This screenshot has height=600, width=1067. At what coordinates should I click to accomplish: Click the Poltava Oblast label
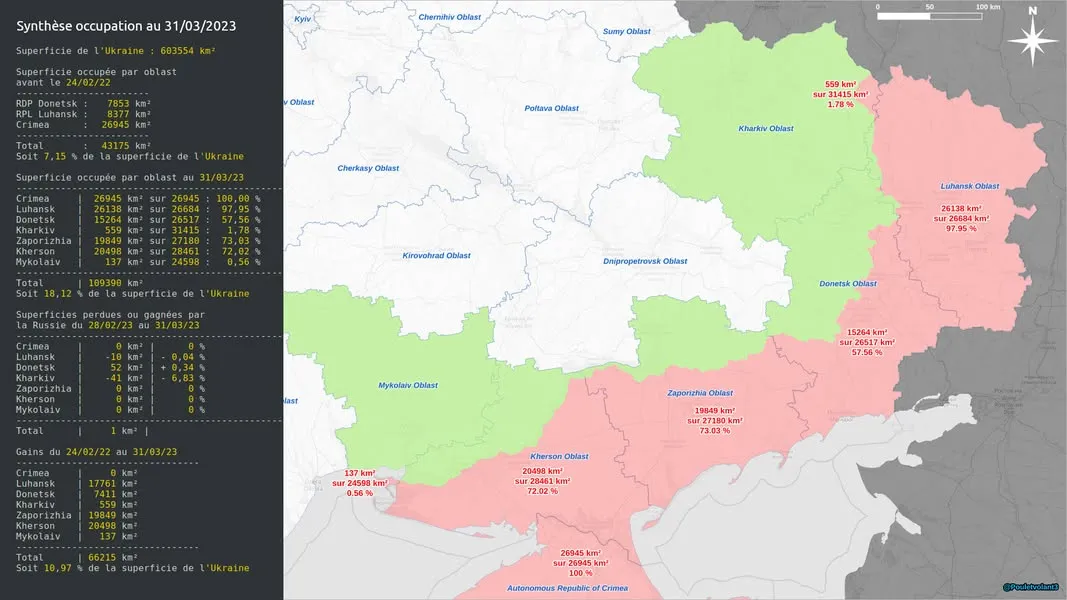point(551,108)
